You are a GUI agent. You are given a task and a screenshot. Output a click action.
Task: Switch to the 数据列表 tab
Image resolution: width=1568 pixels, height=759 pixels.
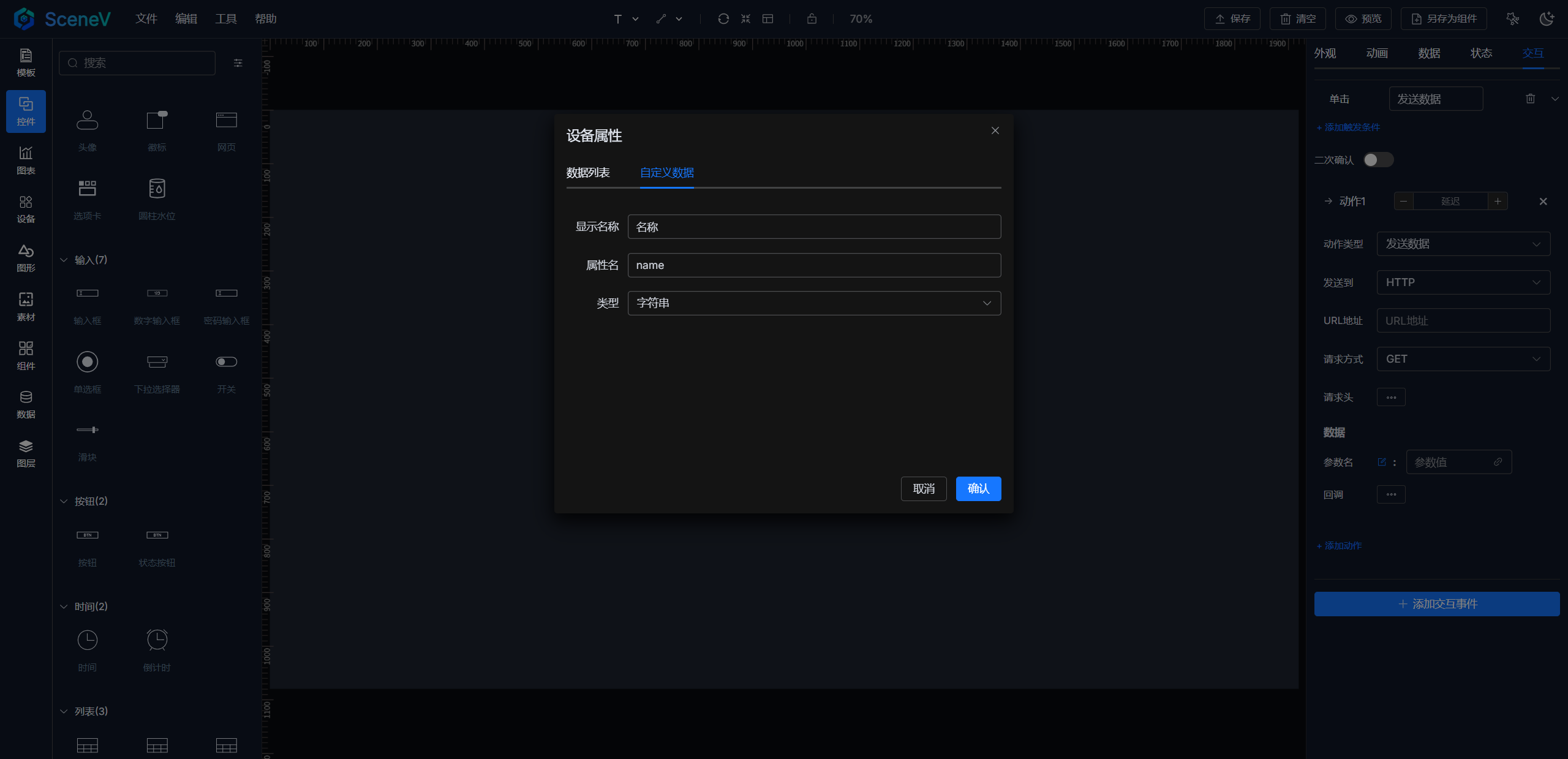point(588,173)
